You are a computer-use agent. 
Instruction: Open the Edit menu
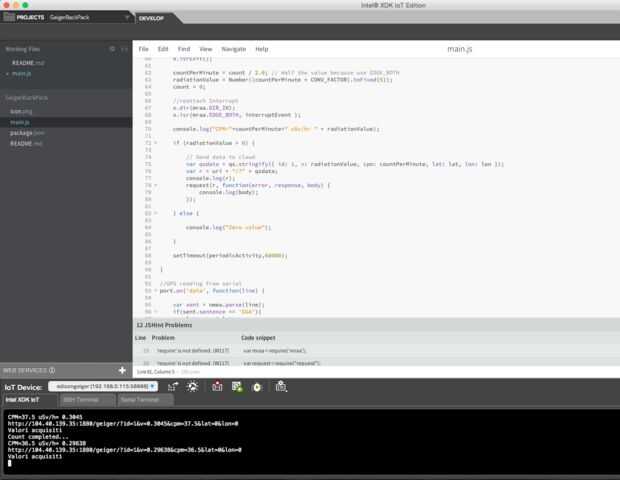click(163, 49)
